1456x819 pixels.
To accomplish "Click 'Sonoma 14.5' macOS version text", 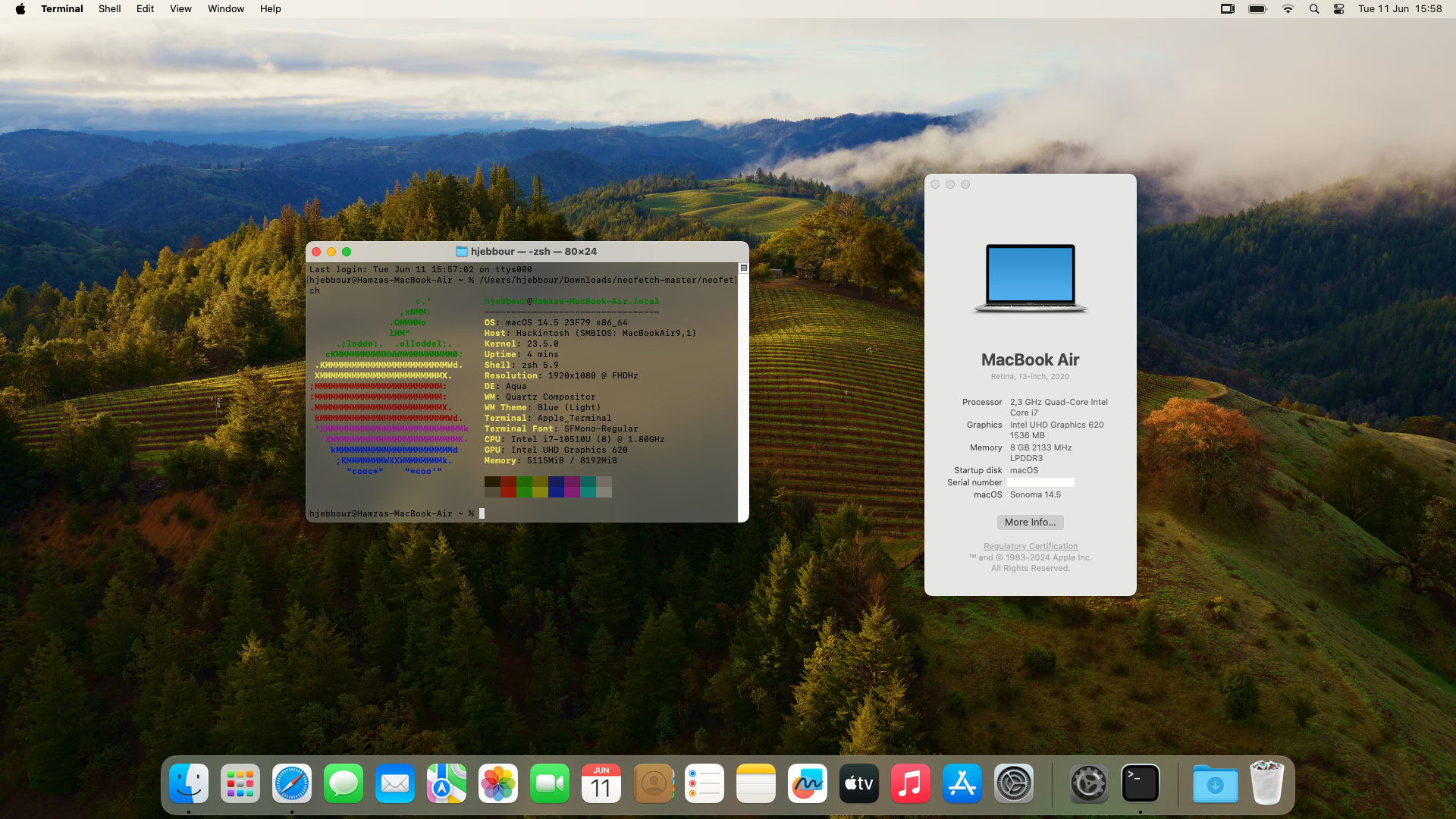I will [1035, 494].
